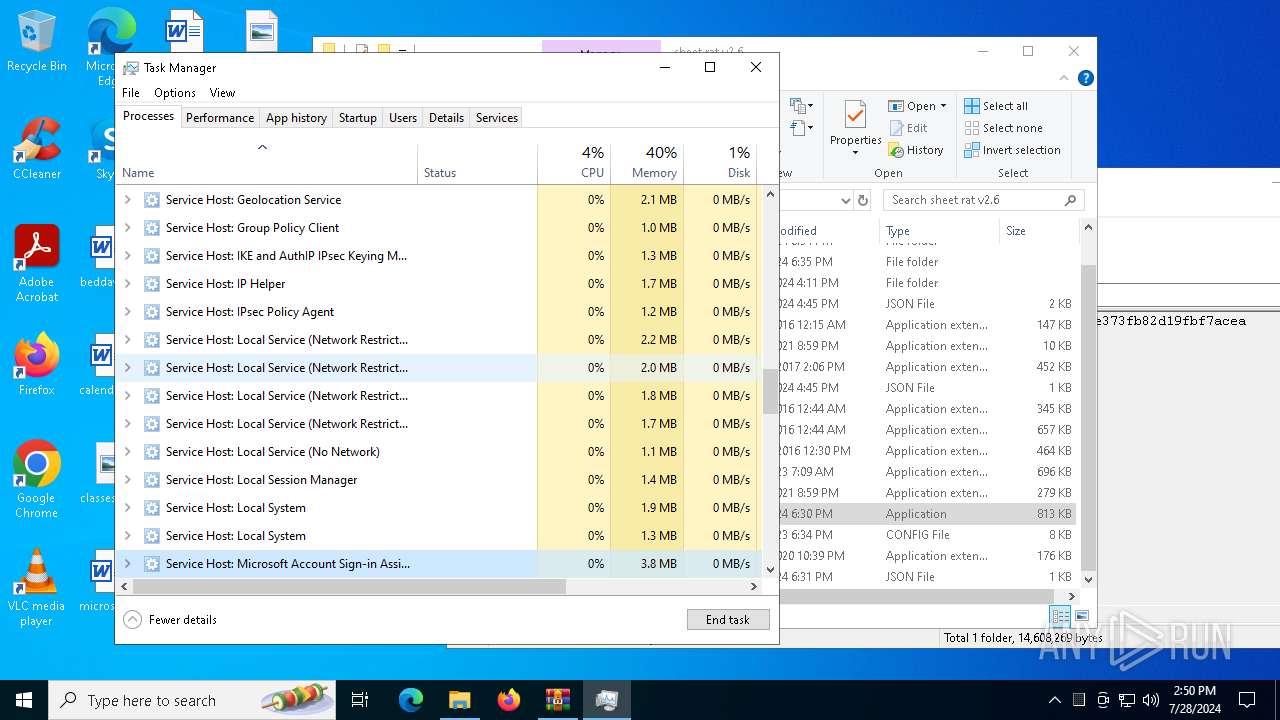Click the End task button

pos(728,620)
